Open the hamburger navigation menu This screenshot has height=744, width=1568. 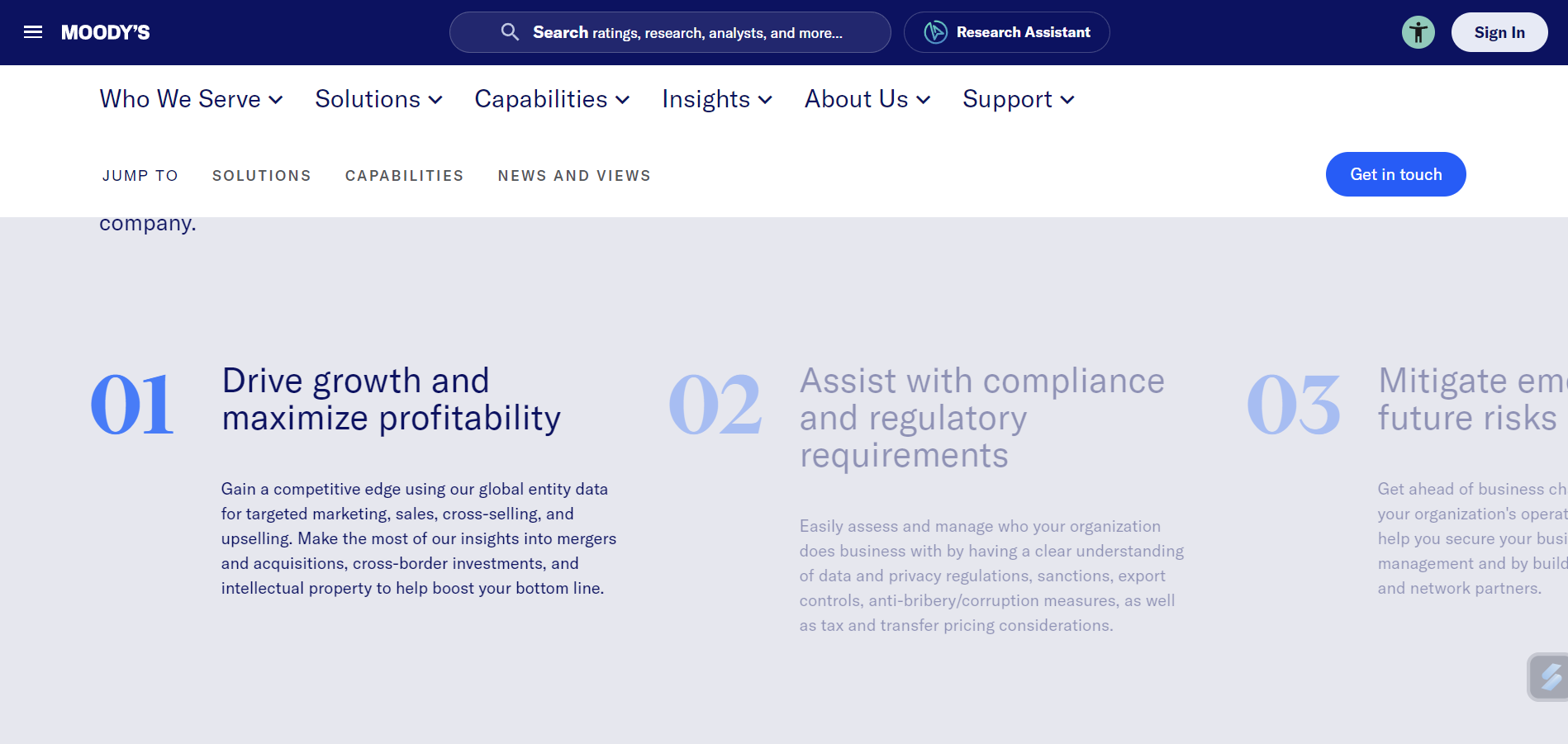(x=33, y=31)
